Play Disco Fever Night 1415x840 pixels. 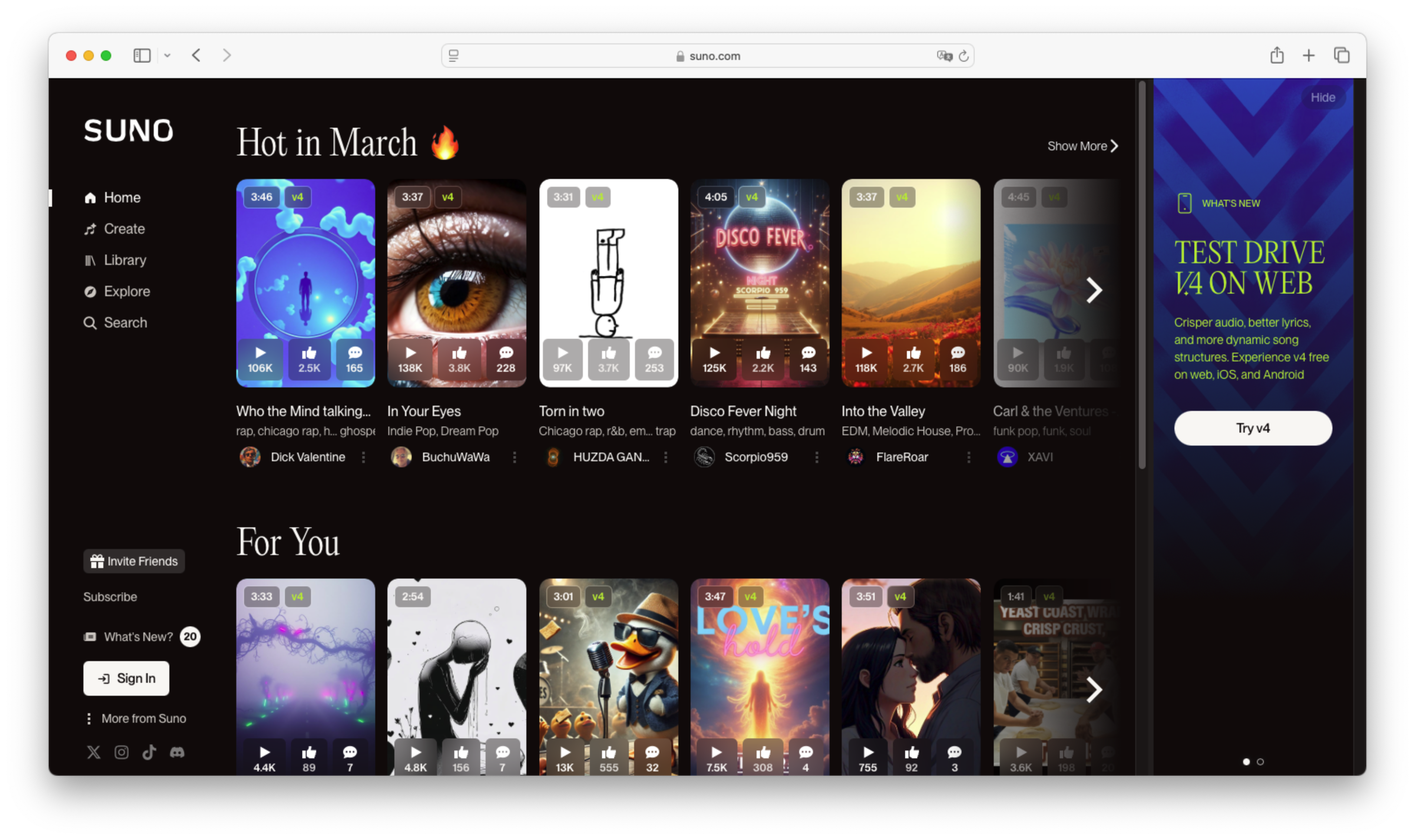(x=714, y=360)
